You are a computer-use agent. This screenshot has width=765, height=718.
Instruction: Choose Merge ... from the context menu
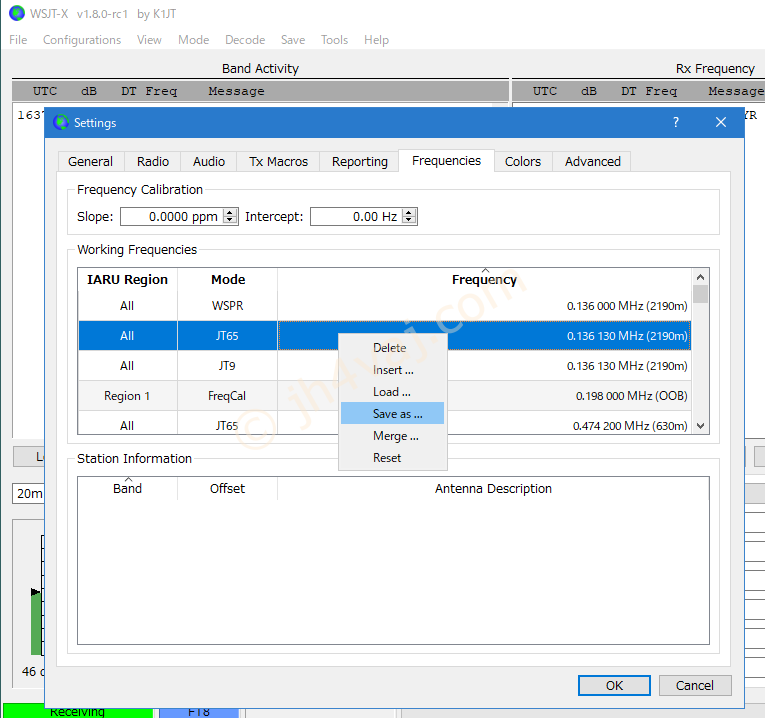click(x=393, y=436)
